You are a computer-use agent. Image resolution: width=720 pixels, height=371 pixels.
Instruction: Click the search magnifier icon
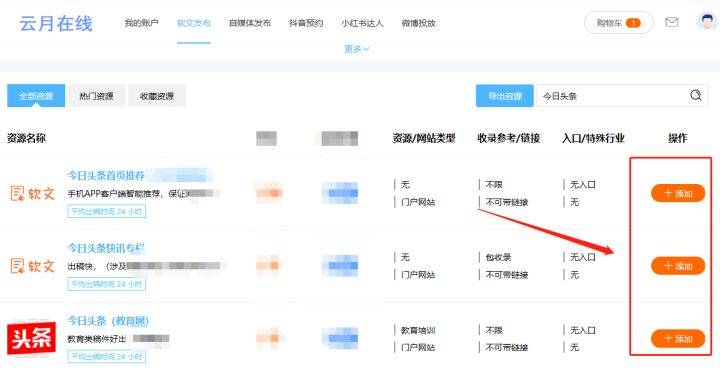(696, 96)
